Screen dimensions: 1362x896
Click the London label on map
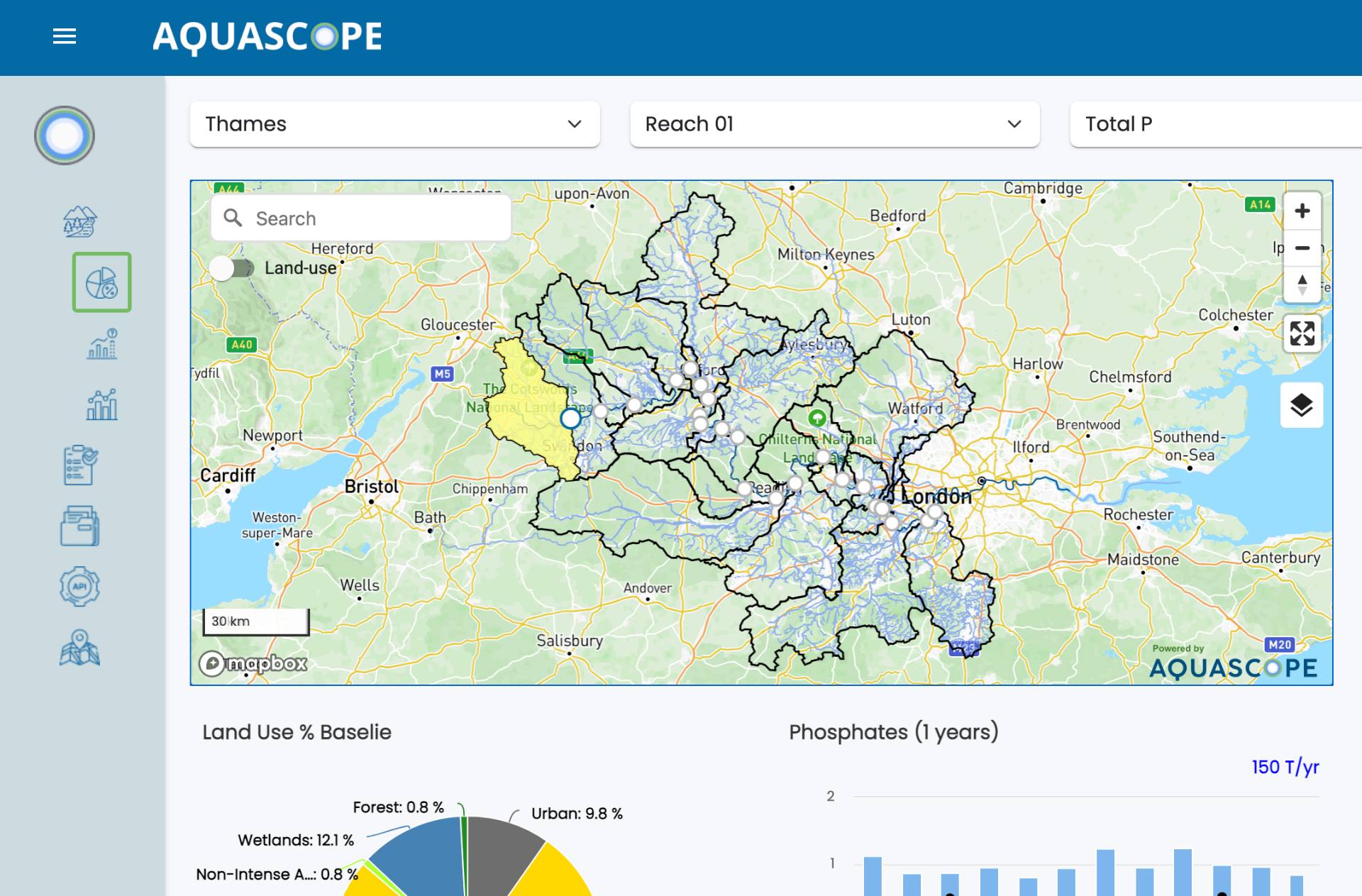[936, 497]
